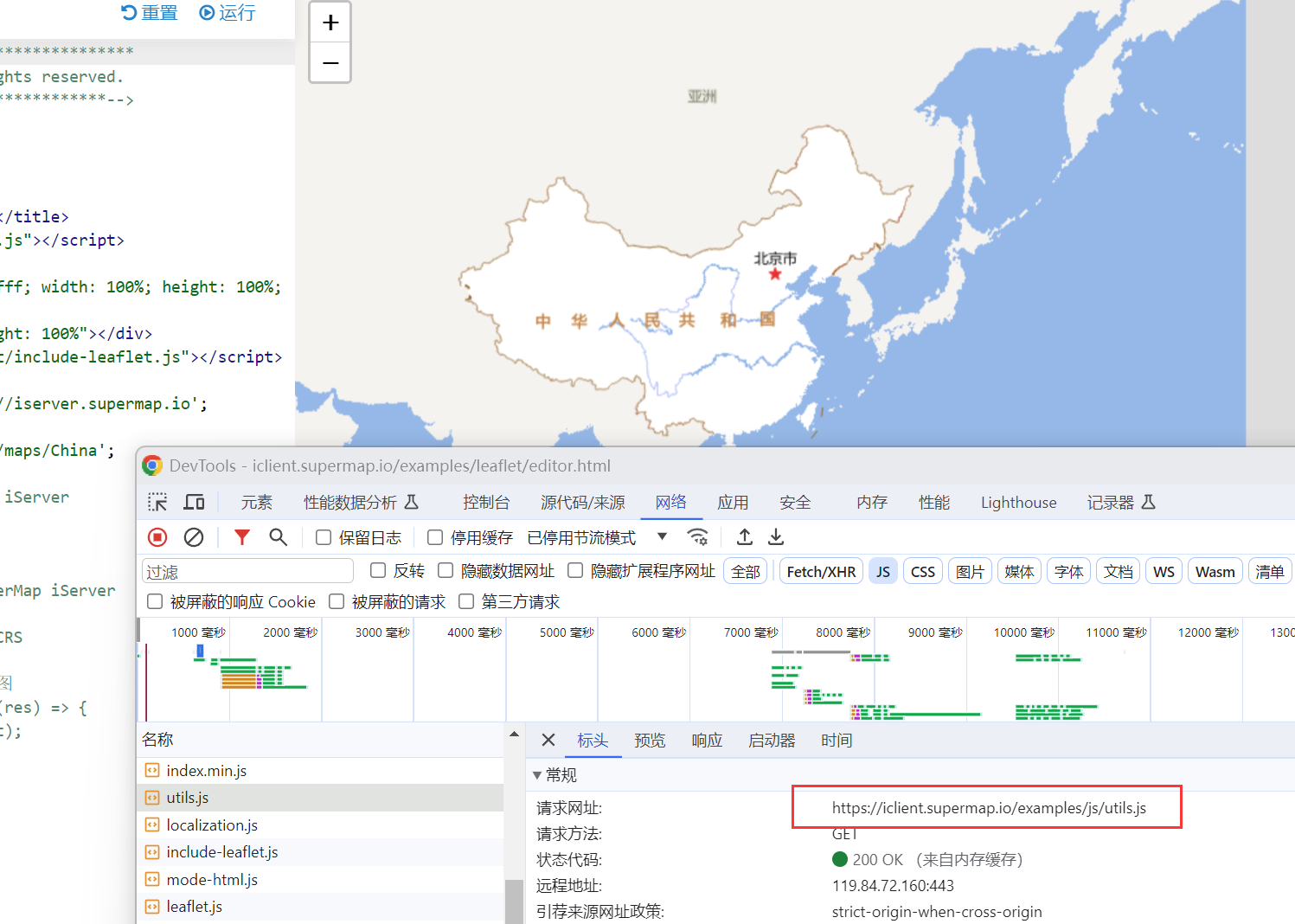Collapse the 常规 section

[x=537, y=775]
